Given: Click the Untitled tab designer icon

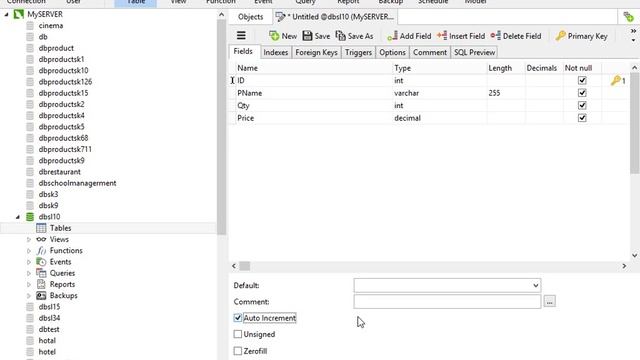Looking at the screenshot, I should click(x=280, y=17).
